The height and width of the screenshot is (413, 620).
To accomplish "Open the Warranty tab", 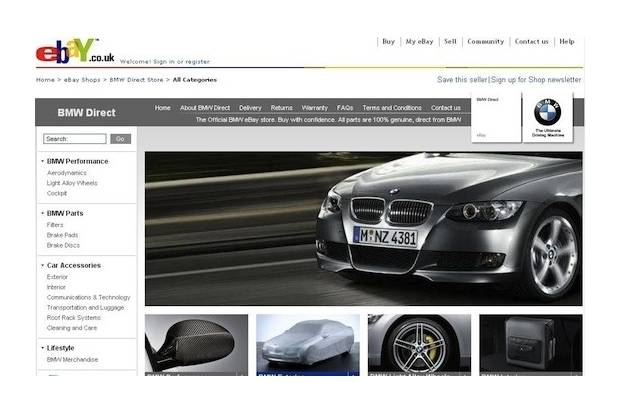I will tap(314, 108).
